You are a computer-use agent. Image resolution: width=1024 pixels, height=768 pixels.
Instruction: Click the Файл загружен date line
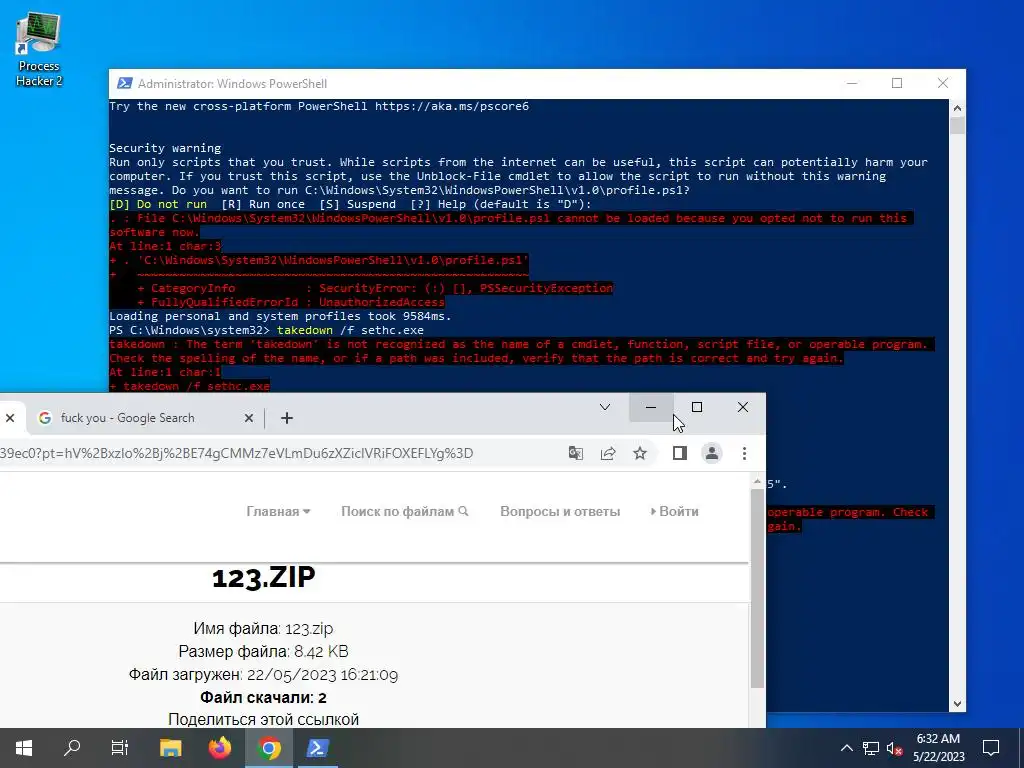263,674
